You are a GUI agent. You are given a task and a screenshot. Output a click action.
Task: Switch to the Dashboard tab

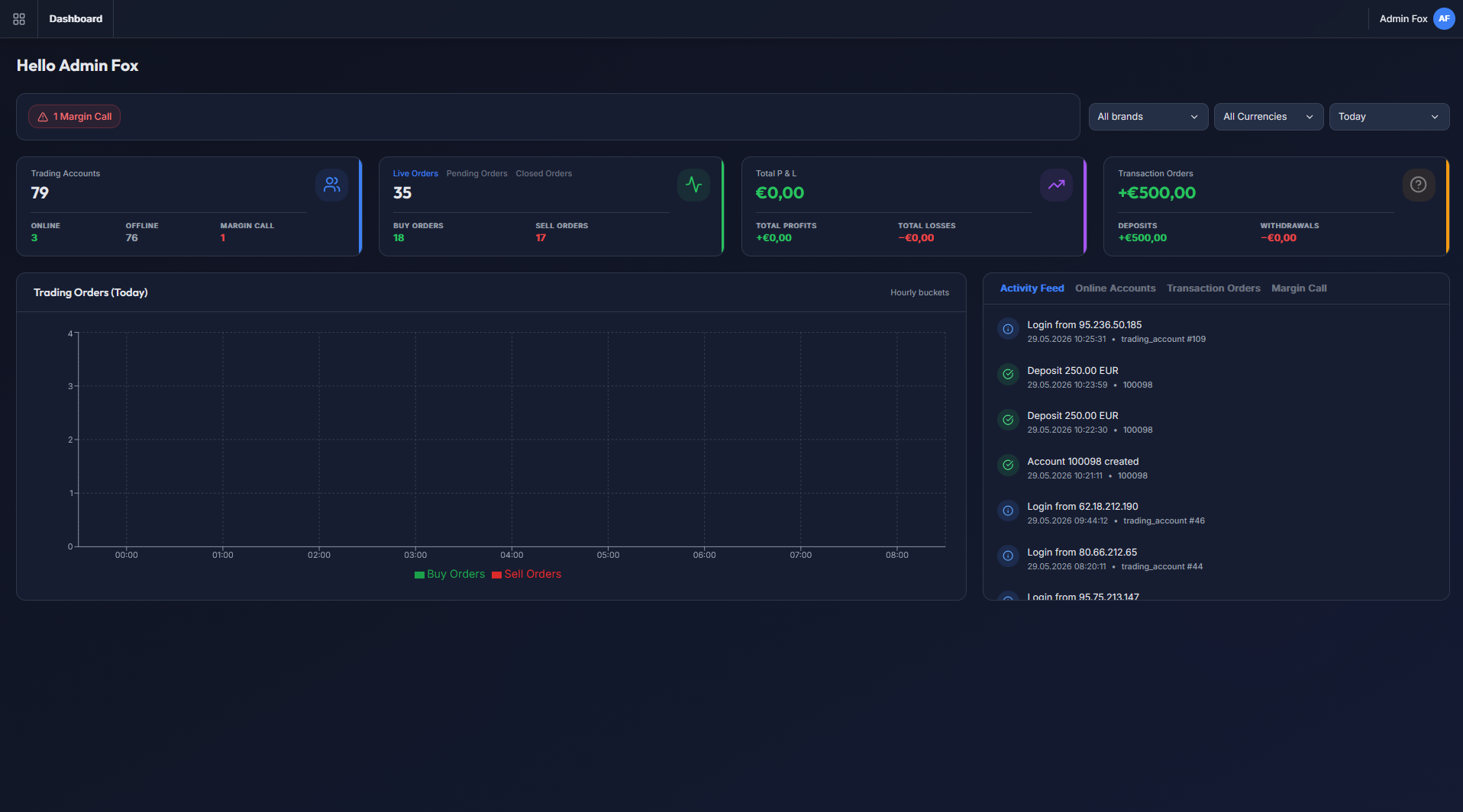(76, 18)
